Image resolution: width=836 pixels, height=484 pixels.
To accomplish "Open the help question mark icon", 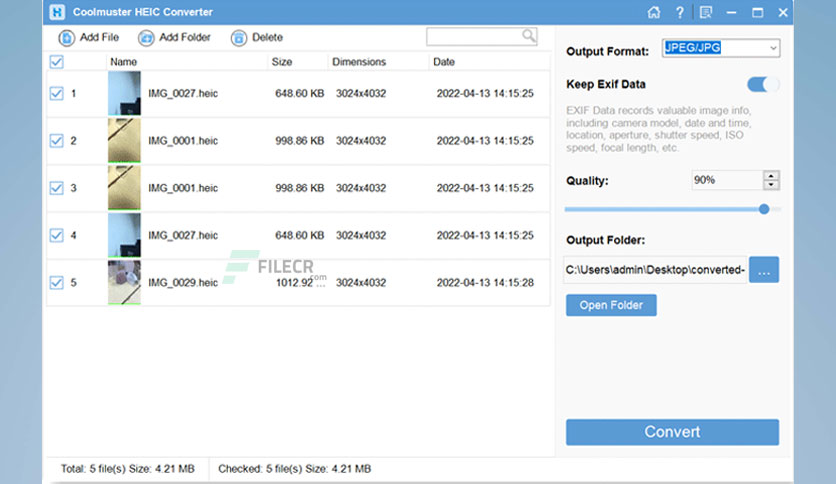I will tap(680, 12).
